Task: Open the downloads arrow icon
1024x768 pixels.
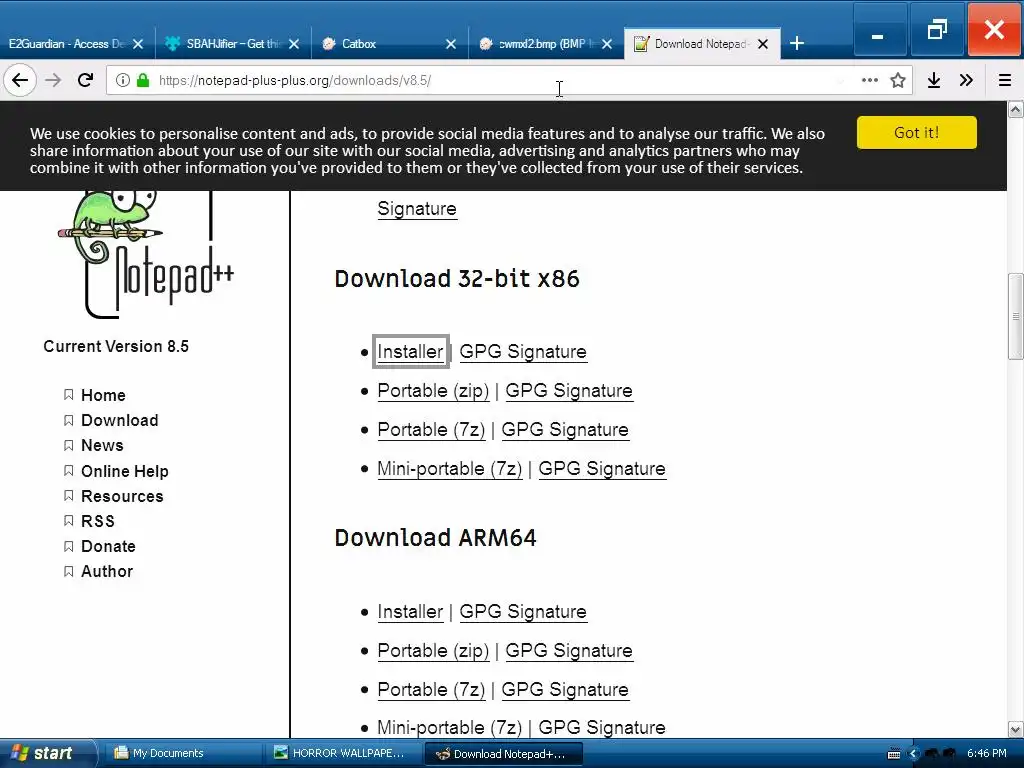Action: [934, 80]
